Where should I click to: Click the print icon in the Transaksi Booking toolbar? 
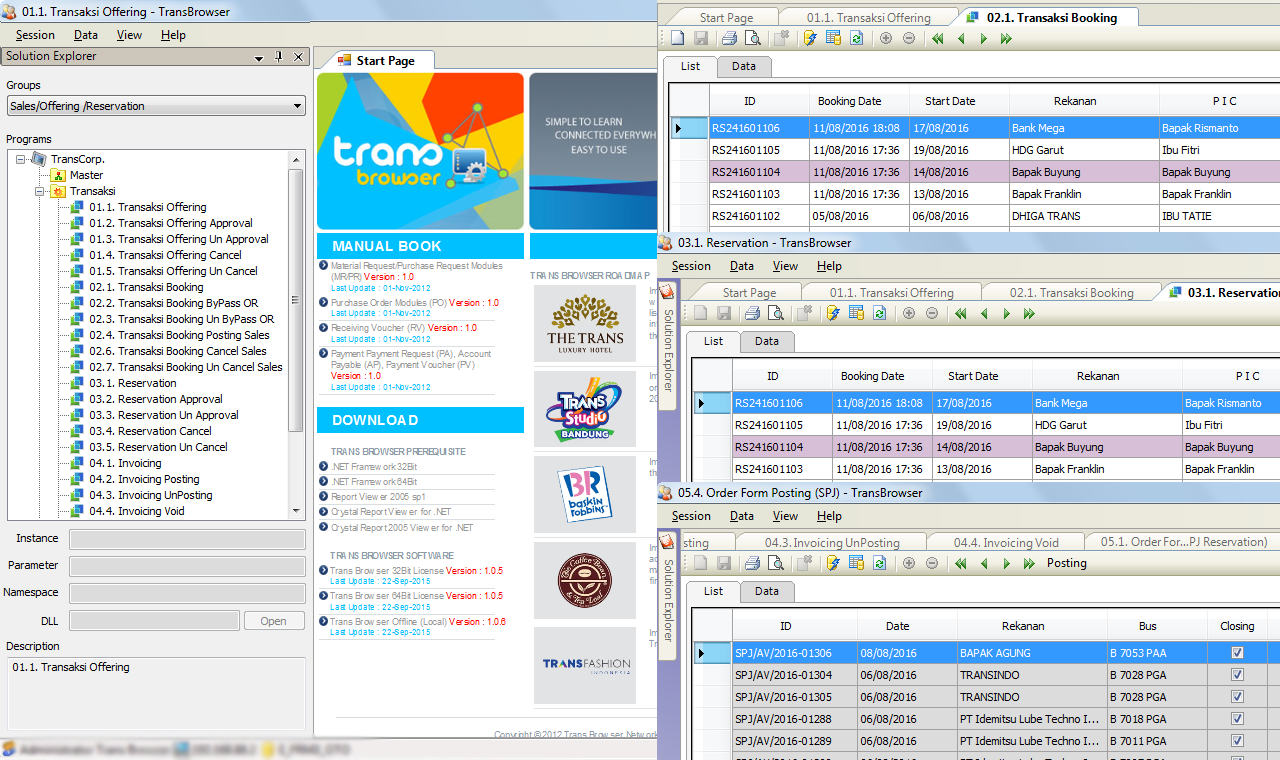coord(729,39)
